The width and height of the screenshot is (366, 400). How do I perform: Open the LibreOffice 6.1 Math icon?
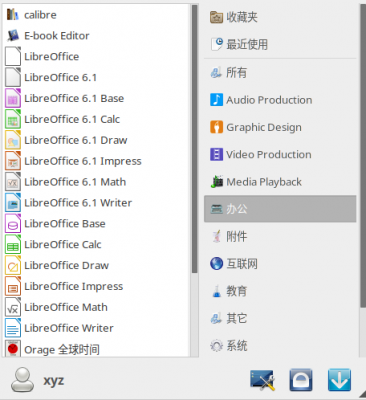pyautogui.click(x=13, y=182)
